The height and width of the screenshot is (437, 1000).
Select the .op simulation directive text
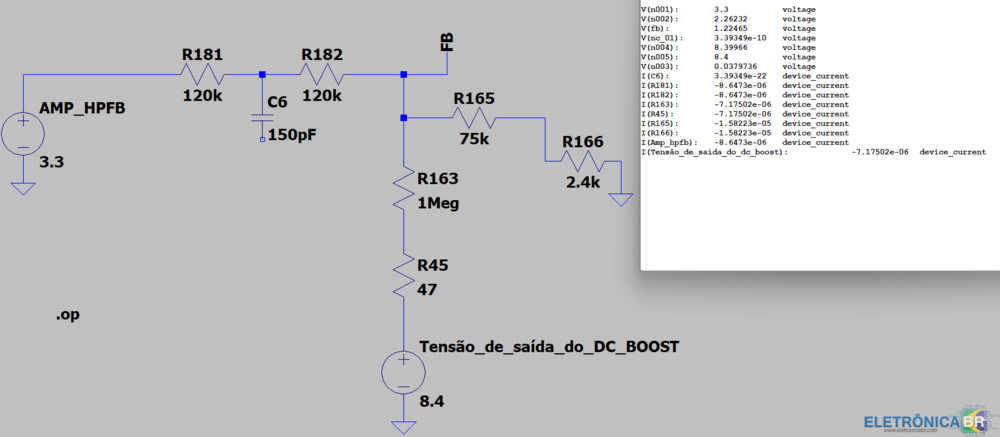(x=68, y=315)
